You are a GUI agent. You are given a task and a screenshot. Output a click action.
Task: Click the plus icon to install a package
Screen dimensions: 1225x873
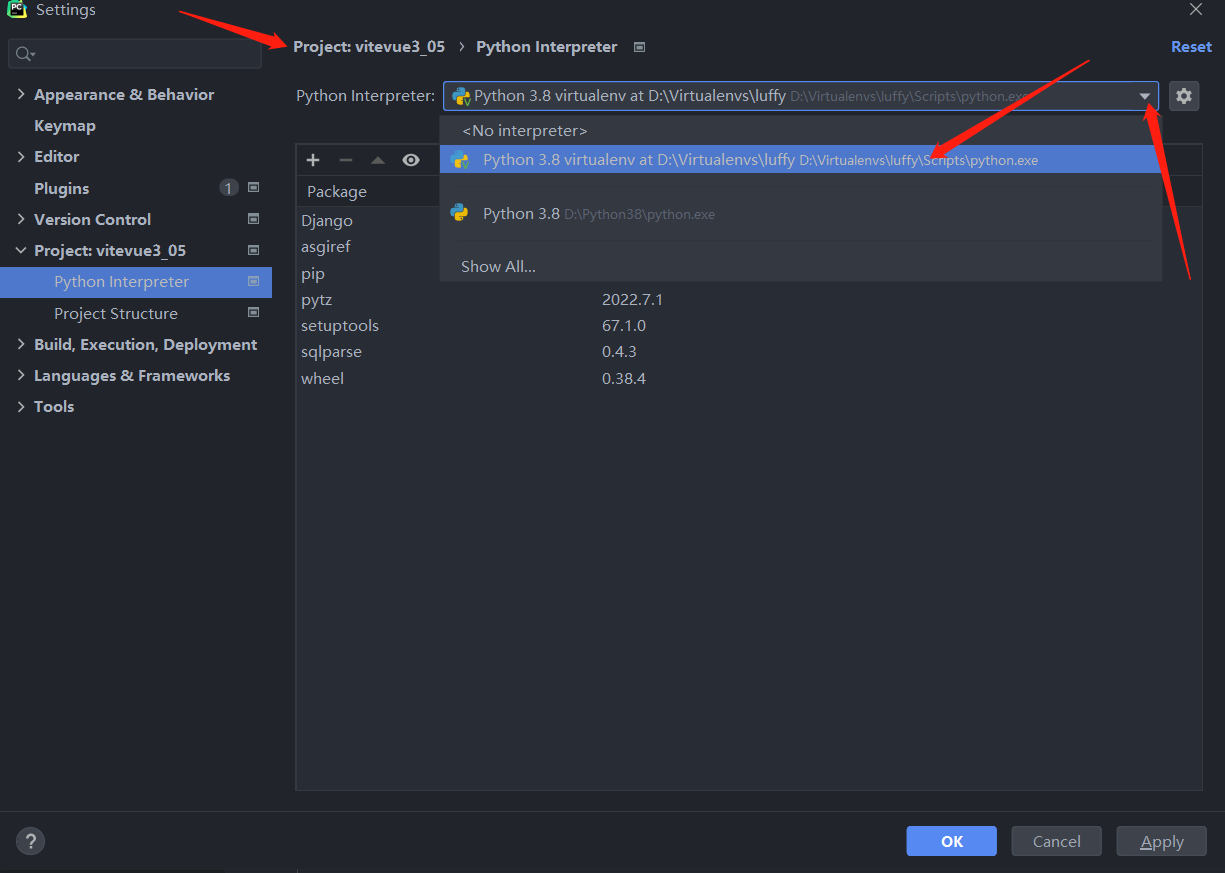(x=313, y=160)
